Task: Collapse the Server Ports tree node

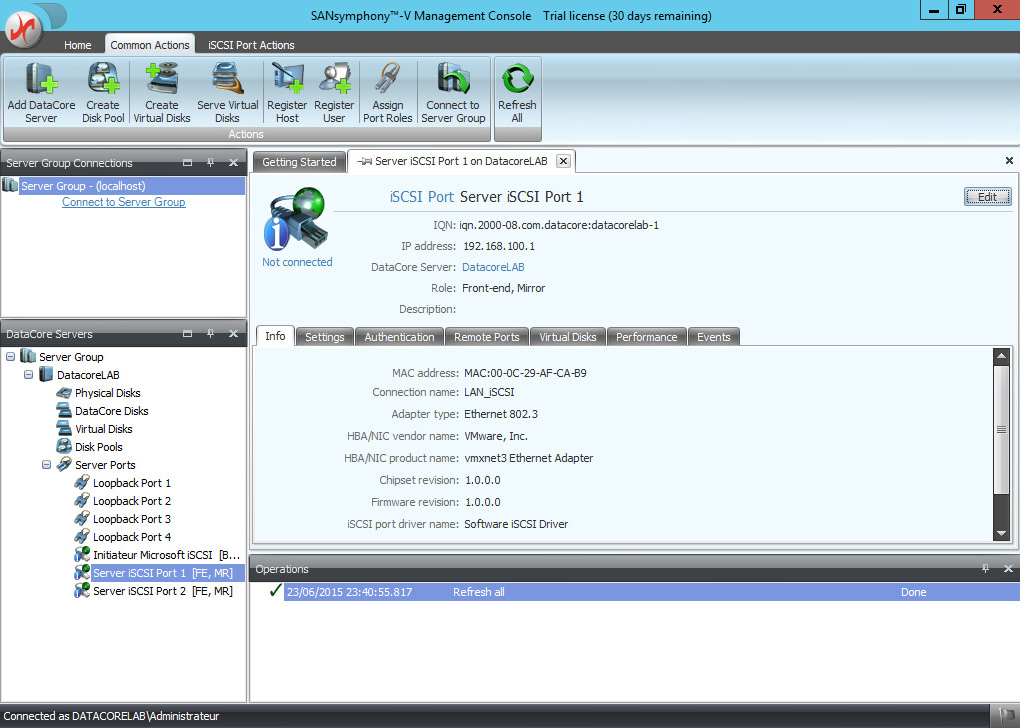Action: (x=46, y=465)
